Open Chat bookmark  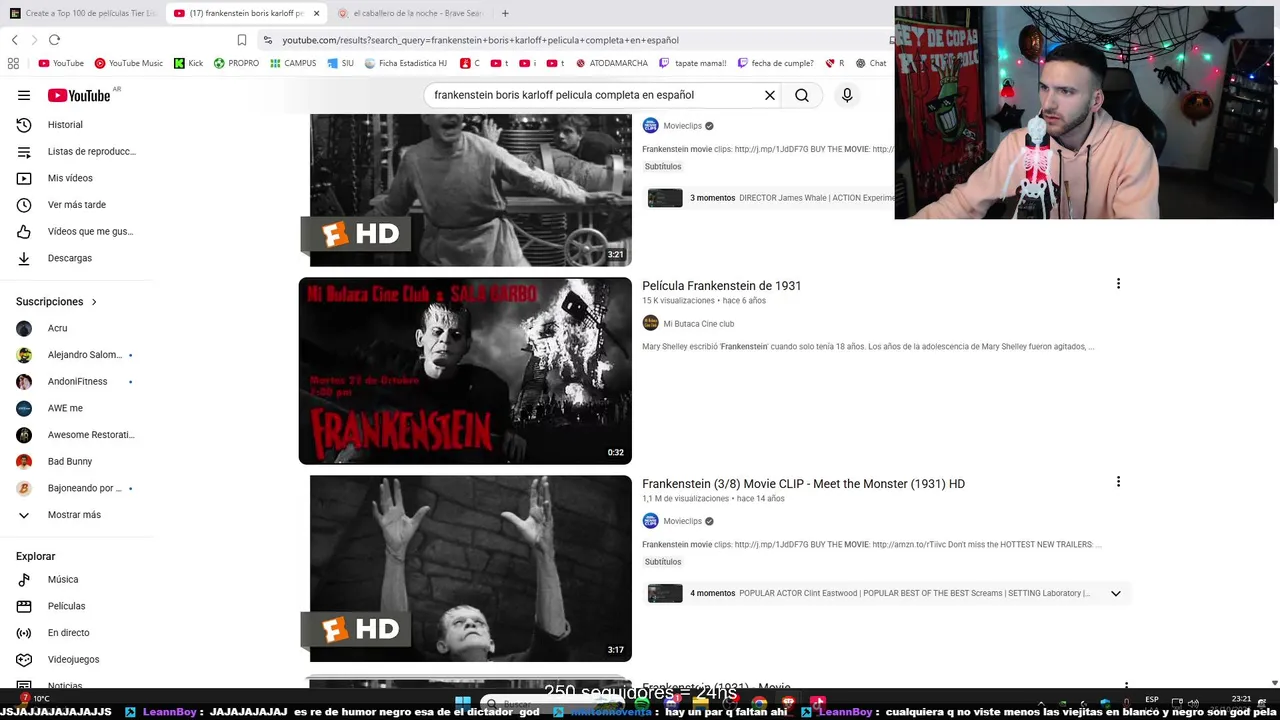871,63
